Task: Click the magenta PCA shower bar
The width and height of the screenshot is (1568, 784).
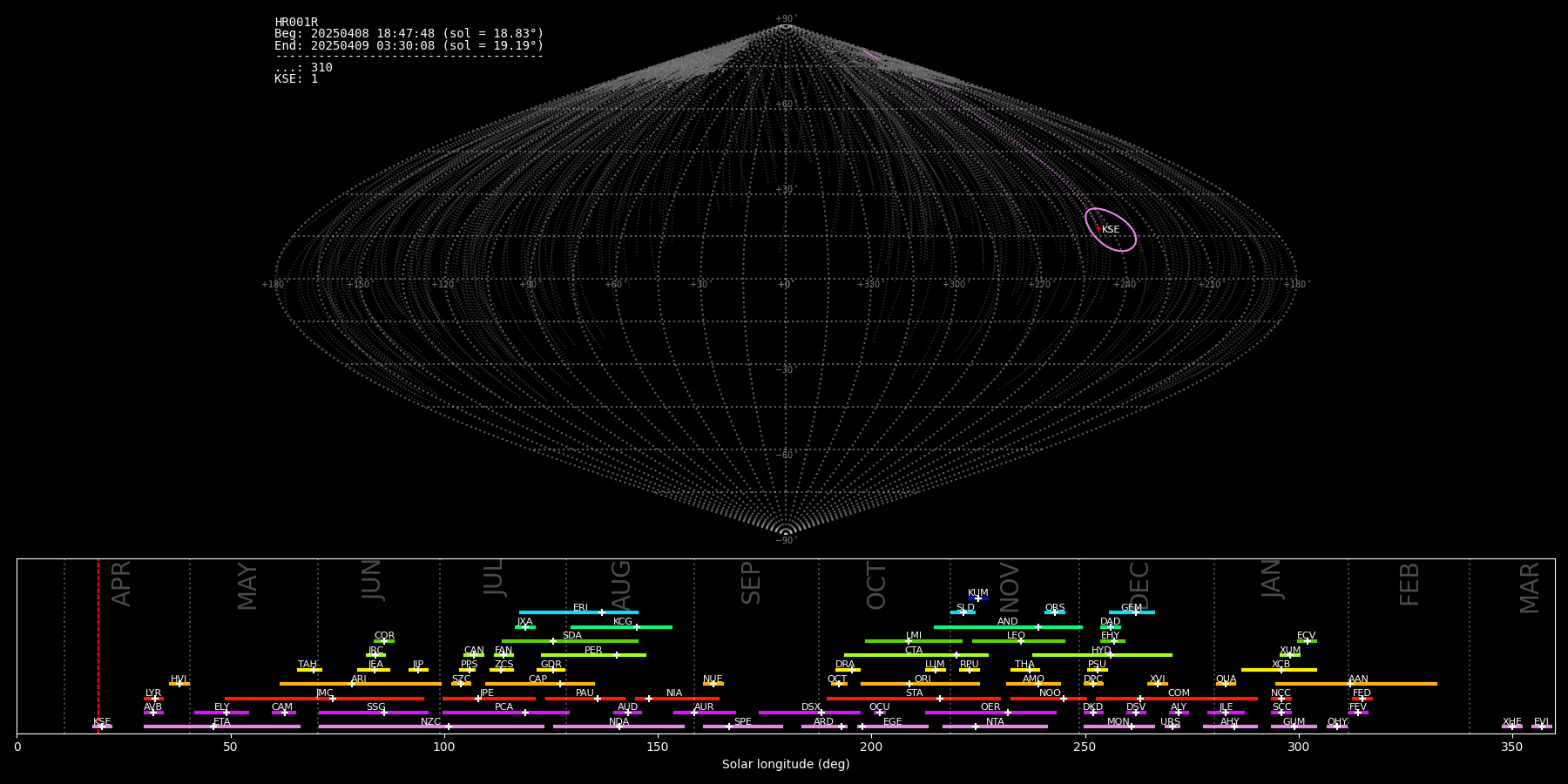Action: click(x=505, y=713)
